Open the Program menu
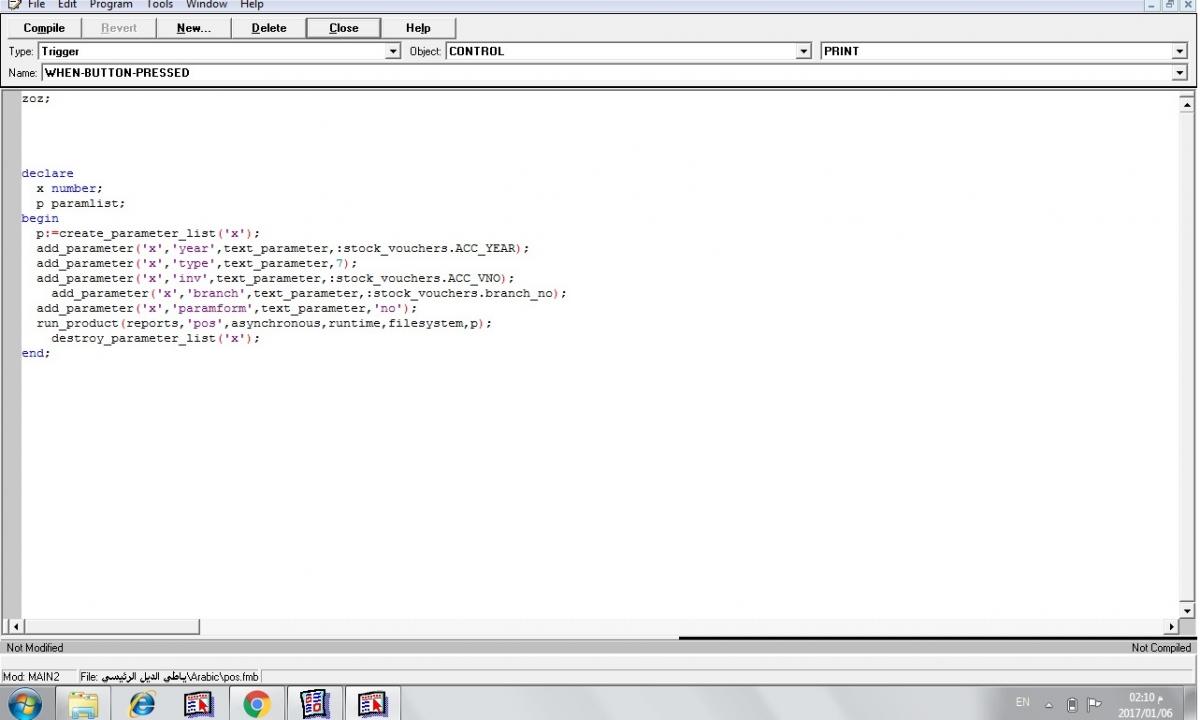The height and width of the screenshot is (720, 1200). (x=111, y=5)
